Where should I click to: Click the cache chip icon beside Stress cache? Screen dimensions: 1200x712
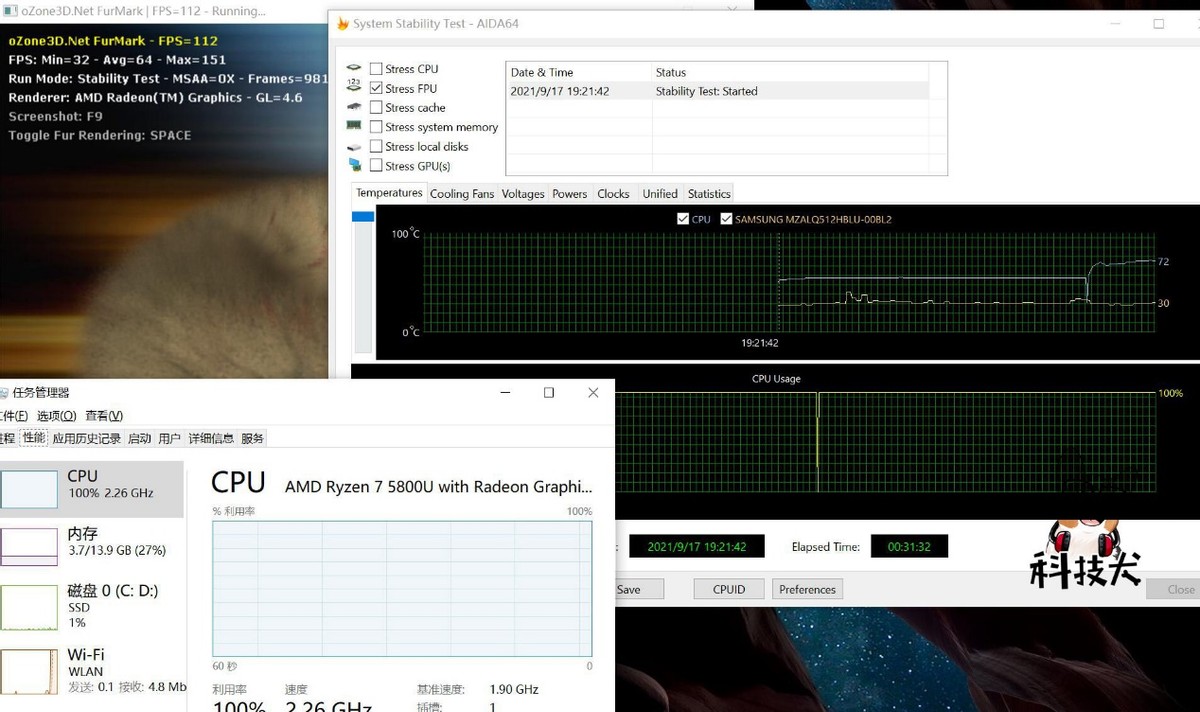pyautogui.click(x=354, y=107)
